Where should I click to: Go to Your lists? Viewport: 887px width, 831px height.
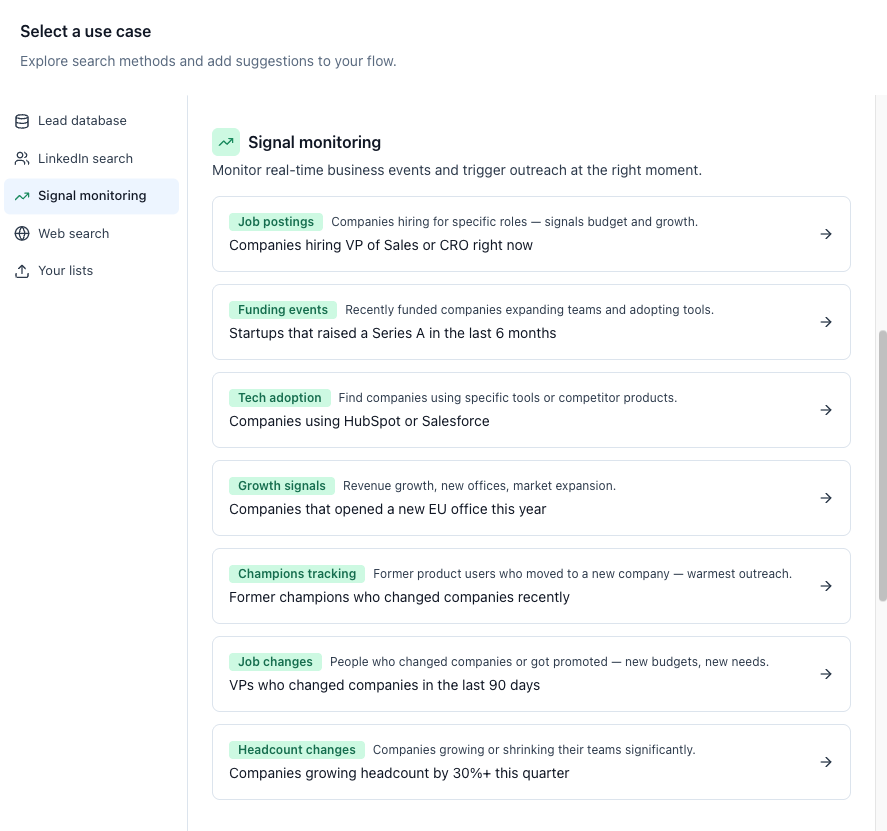[91, 271]
